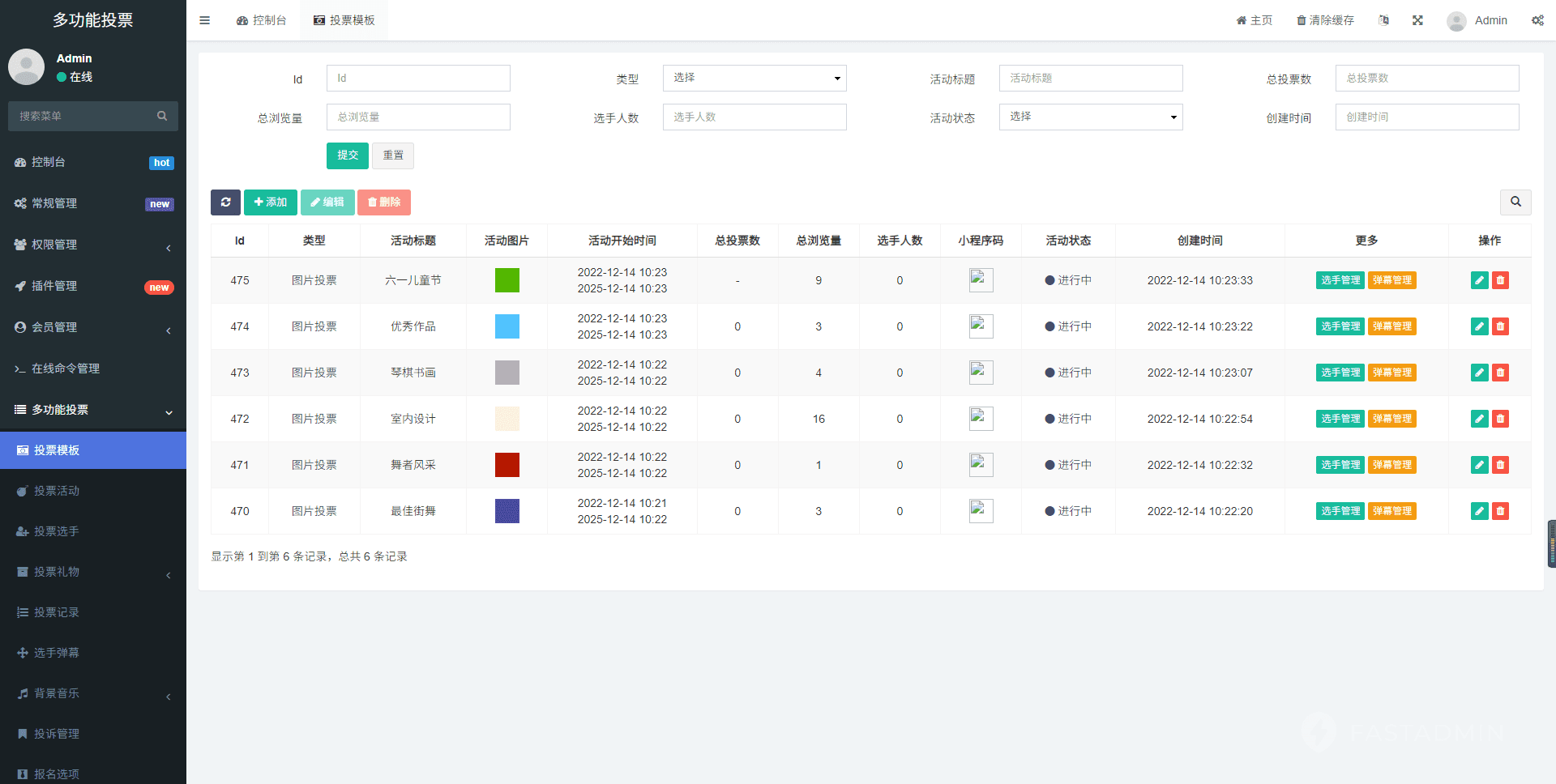
Task: Open mini program QR code for row 474
Action: click(981, 326)
